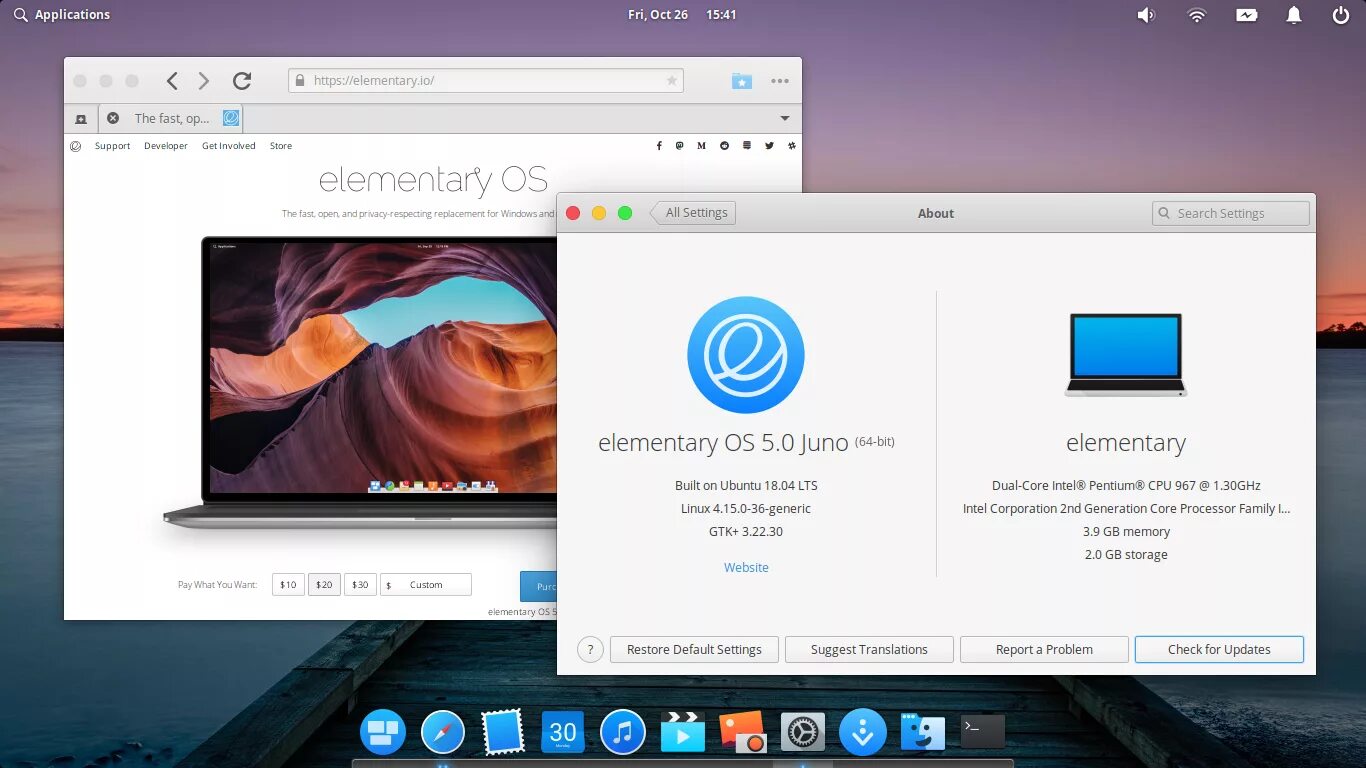Open the browser bookmarks folder icon
1366x768 pixels.
[741, 81]
